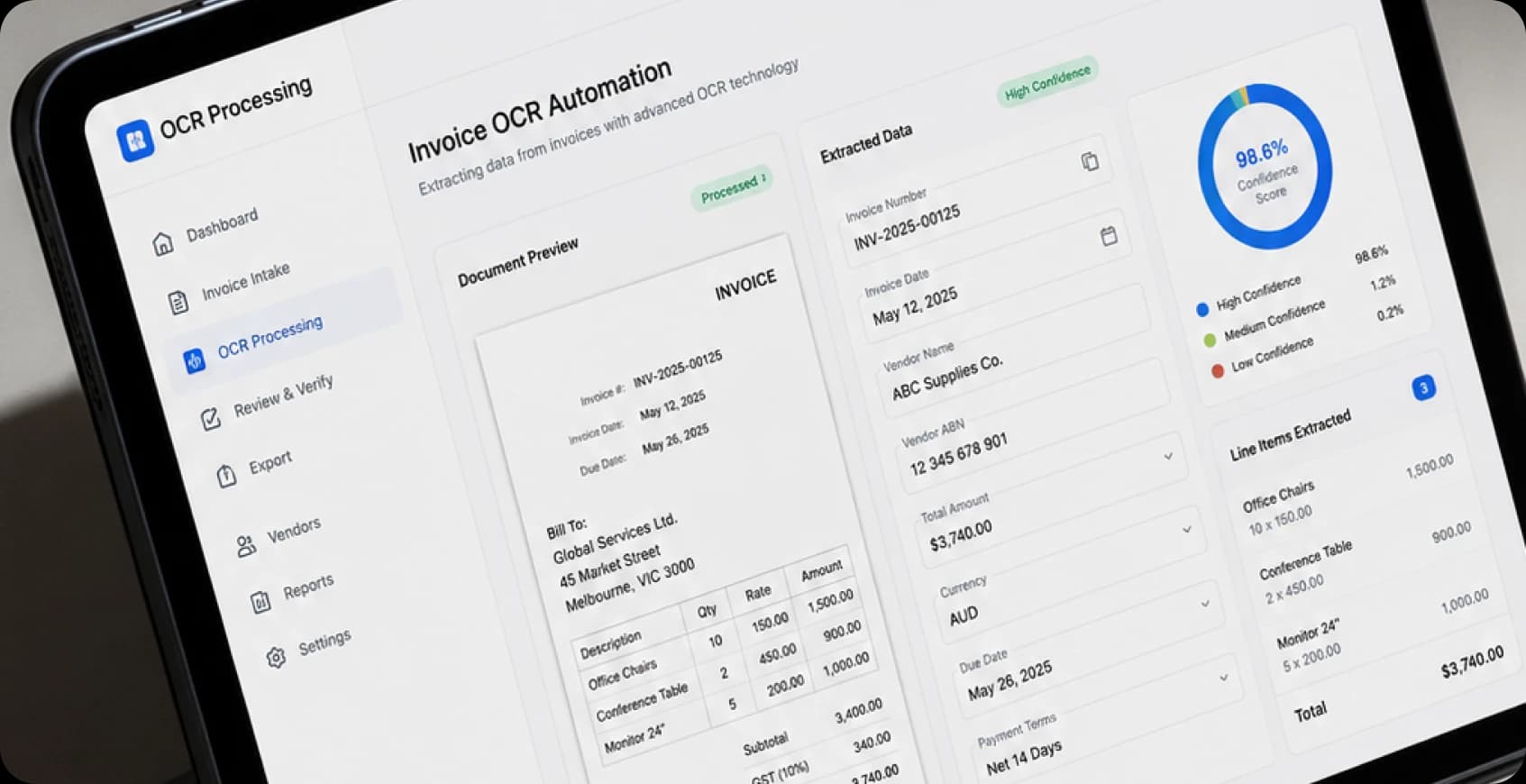
Task: Click the Office Chairs row in preview table
Action: [721, 643]
